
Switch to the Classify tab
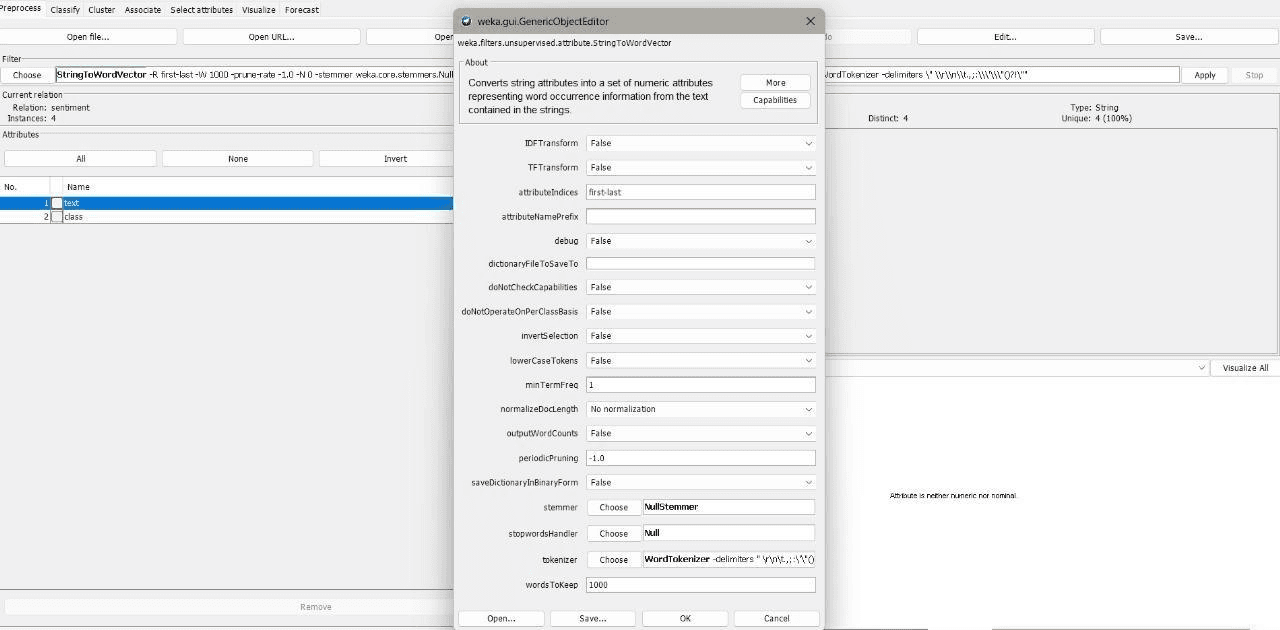(x=65, y=10)
